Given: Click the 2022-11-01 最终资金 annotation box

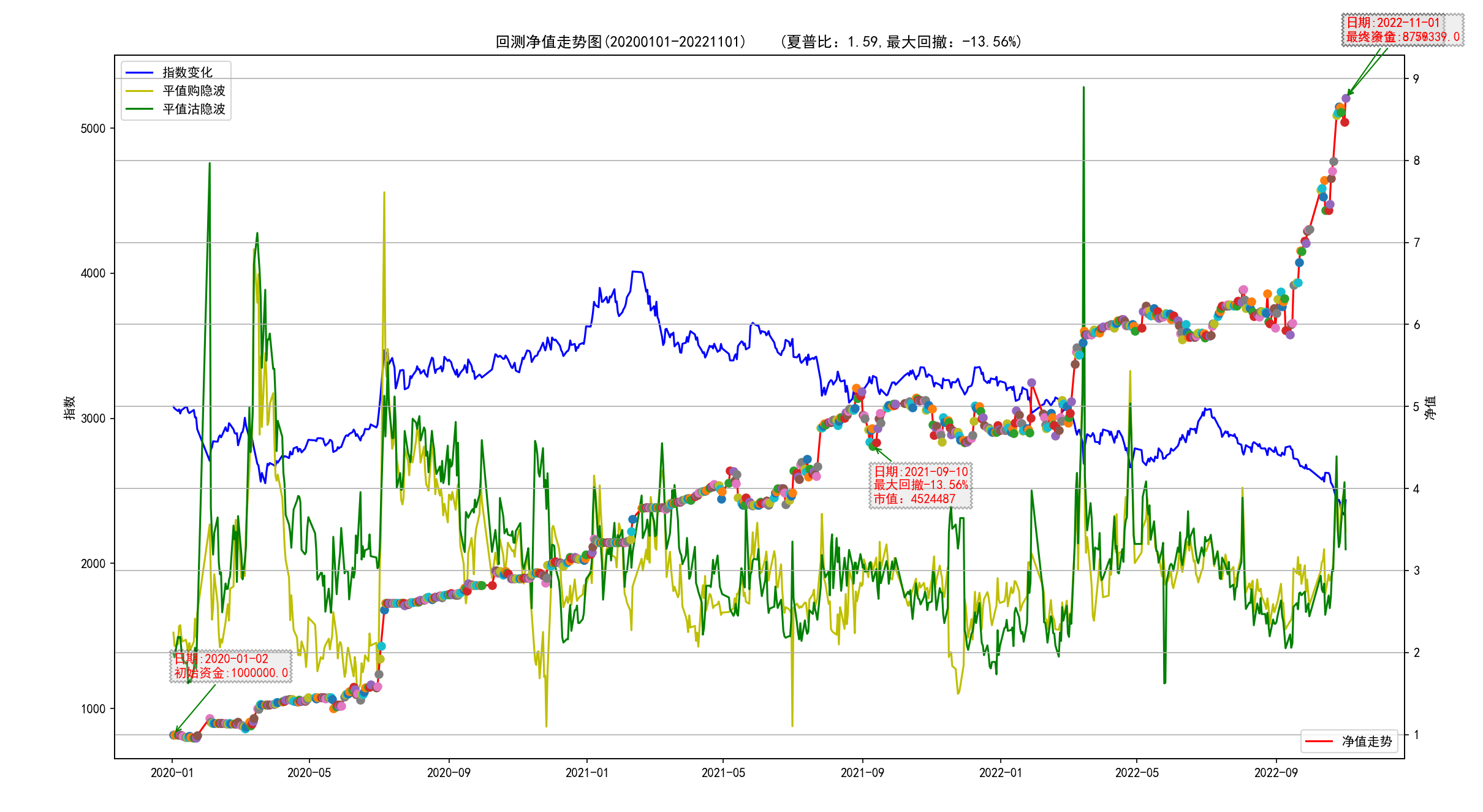Looking at the screenshot, I should 1402,29.
